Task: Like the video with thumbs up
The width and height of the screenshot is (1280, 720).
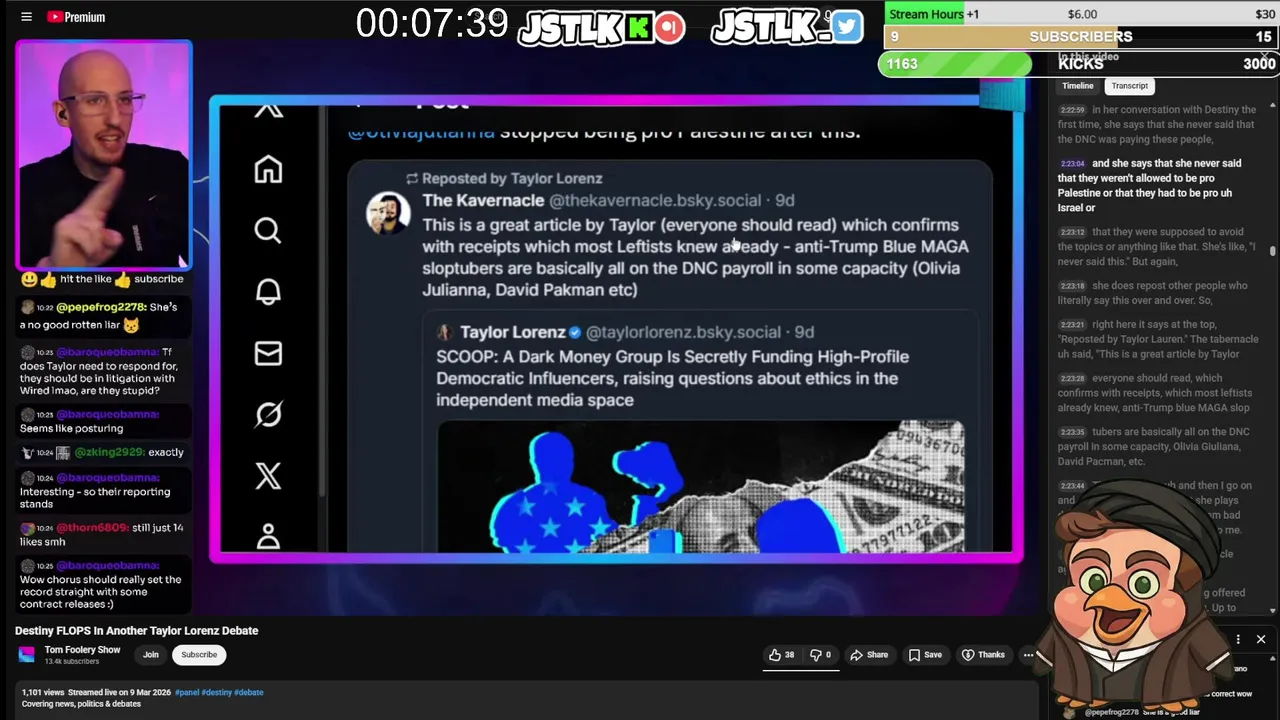Action: [x=782, y=655]
